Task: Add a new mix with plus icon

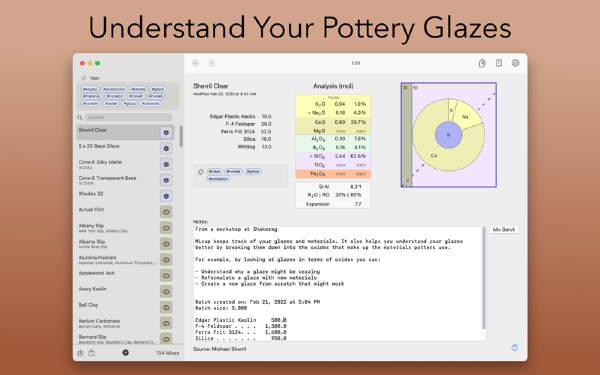Action: (126, 353)
